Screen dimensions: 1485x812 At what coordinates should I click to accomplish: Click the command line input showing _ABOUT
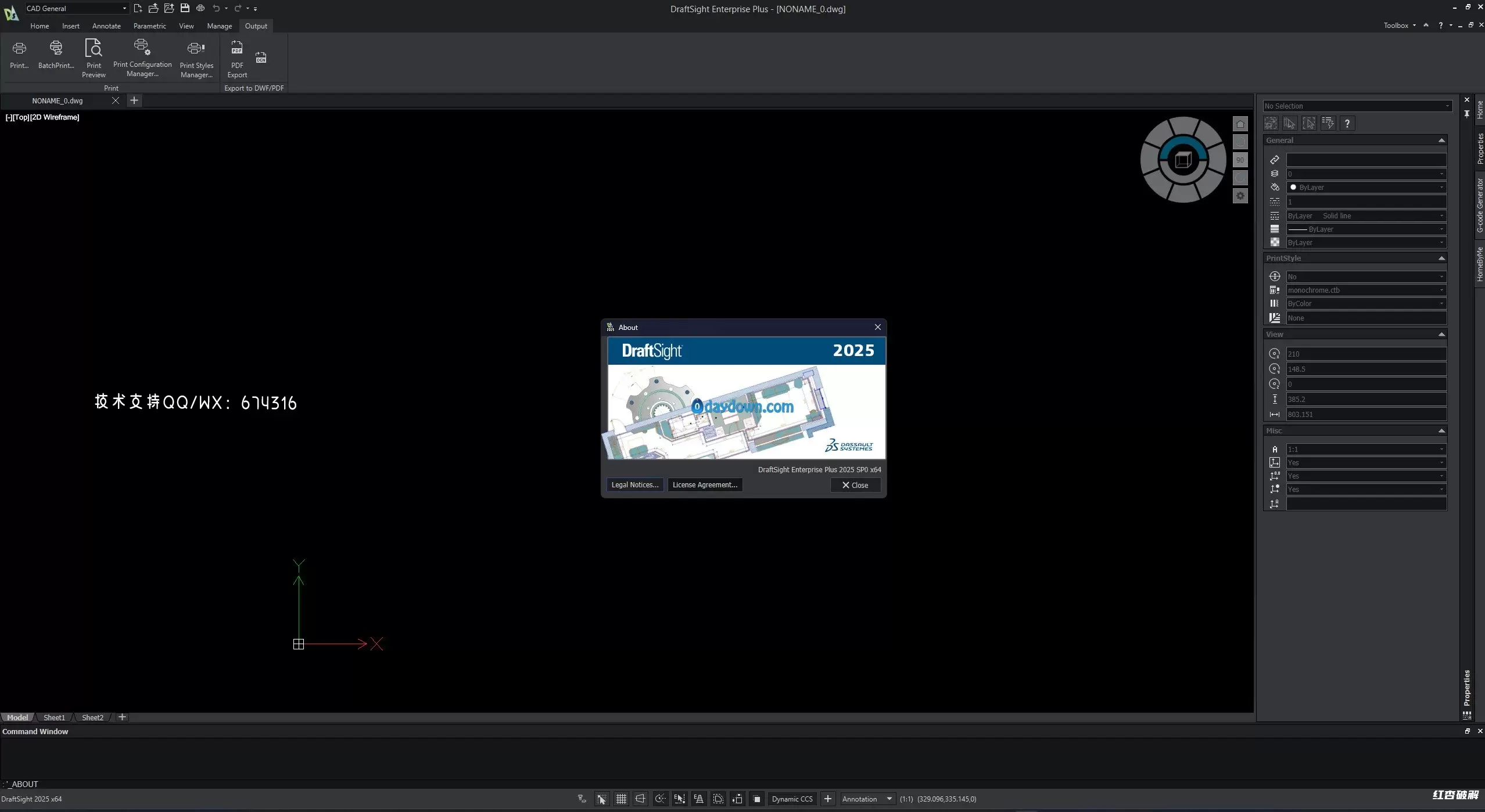(x=742, y=784)
